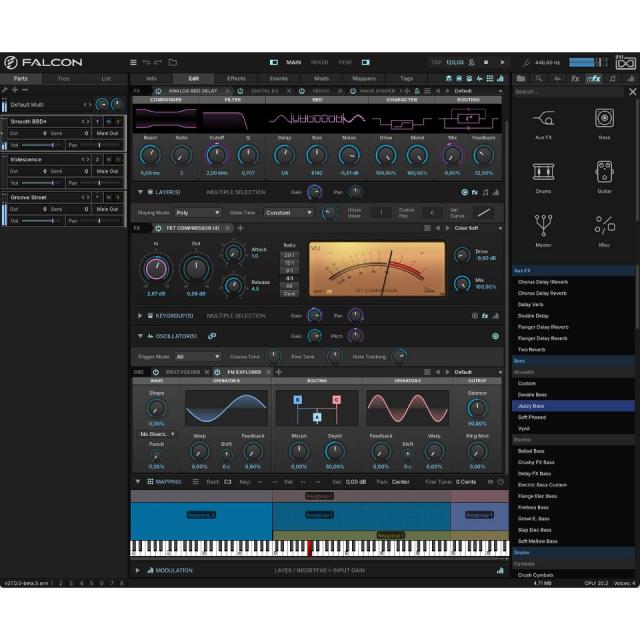Select the 20:1 compressor ratio button
The width and height of the screenshot is (640, 640).
(289, 255)
